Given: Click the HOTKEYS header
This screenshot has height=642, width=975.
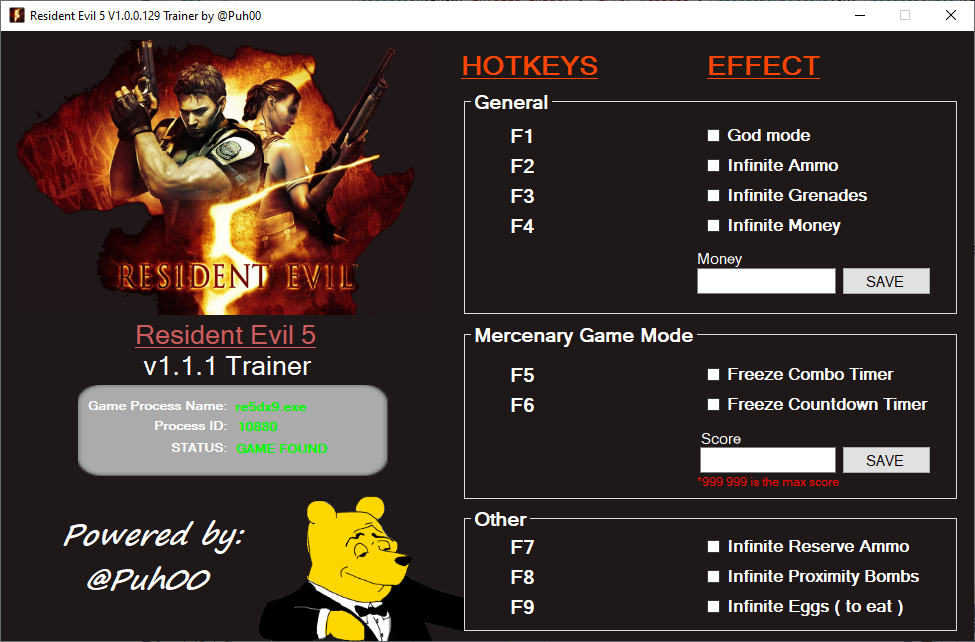Looking at the screenshot, I should point(529,66).
